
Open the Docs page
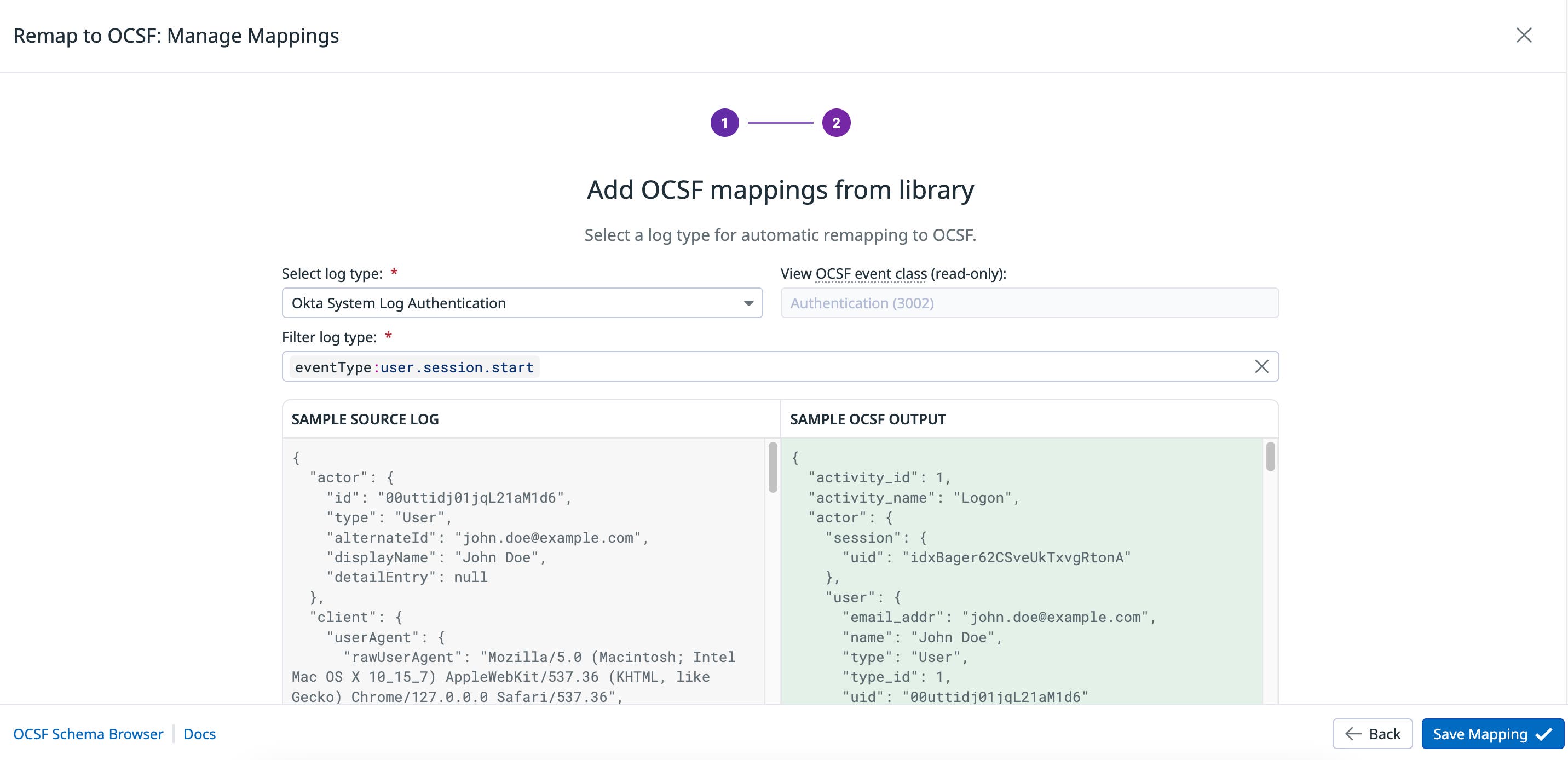tap(199, 734)
